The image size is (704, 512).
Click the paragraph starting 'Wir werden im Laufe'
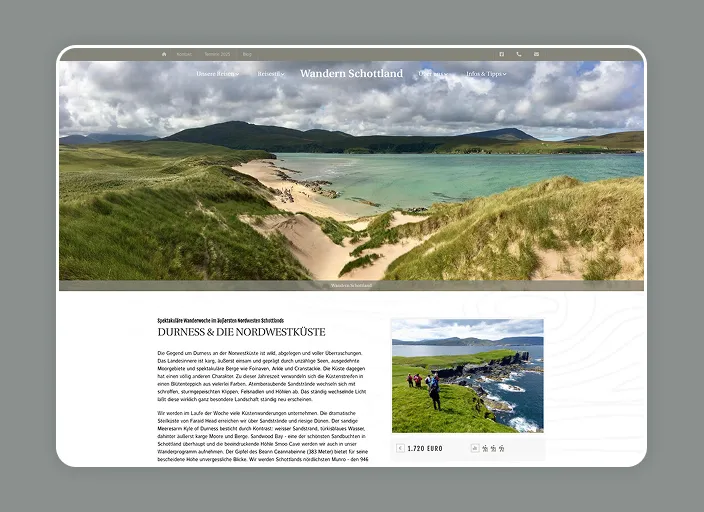pos(263,436)
